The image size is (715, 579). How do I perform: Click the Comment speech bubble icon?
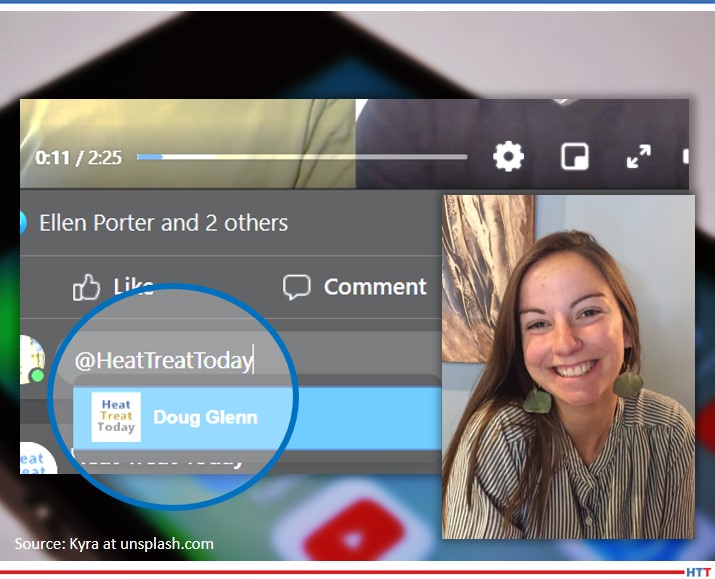coord(297,288)
